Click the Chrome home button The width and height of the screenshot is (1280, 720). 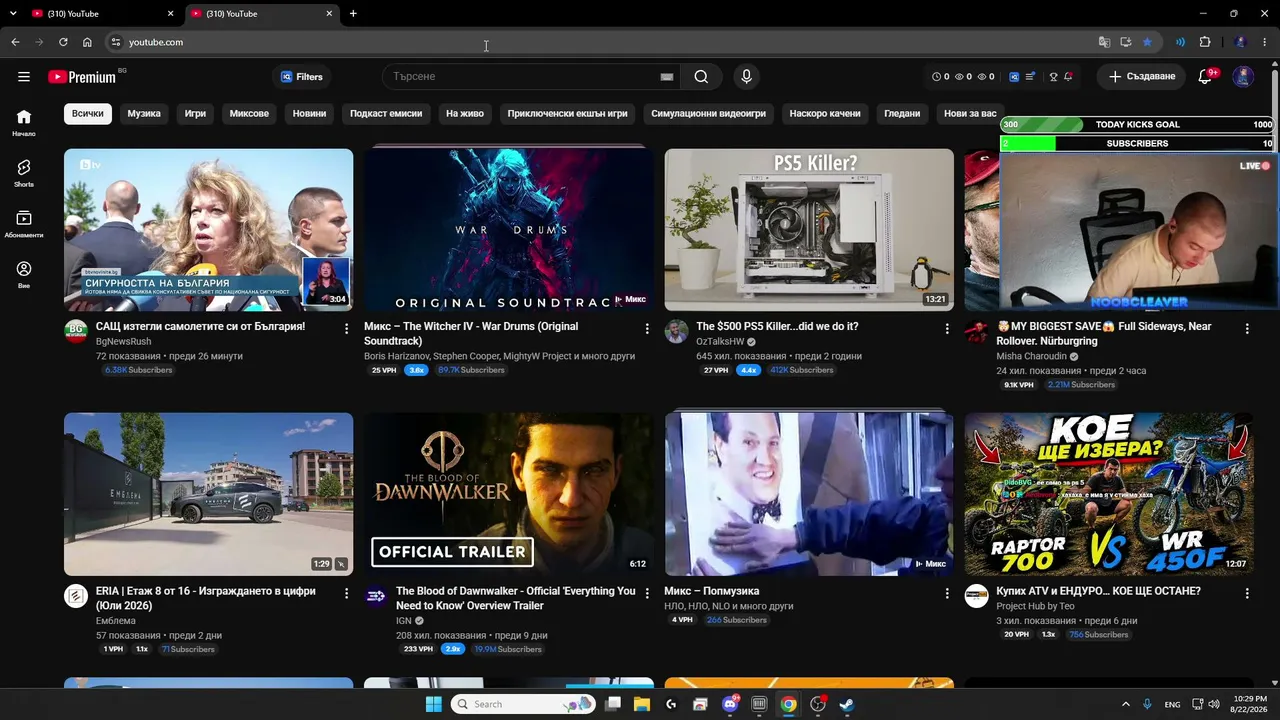click(x=87, y=42)
